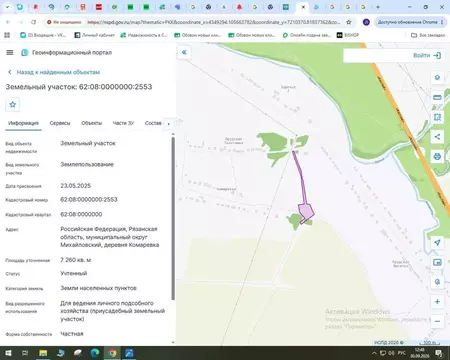Open the 'Все закладки' folder

click(428, 35)
